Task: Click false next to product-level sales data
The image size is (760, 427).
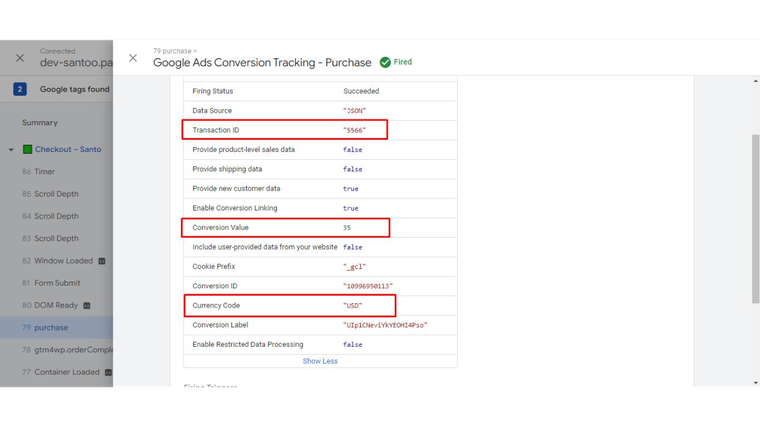Action: [352, 150]
